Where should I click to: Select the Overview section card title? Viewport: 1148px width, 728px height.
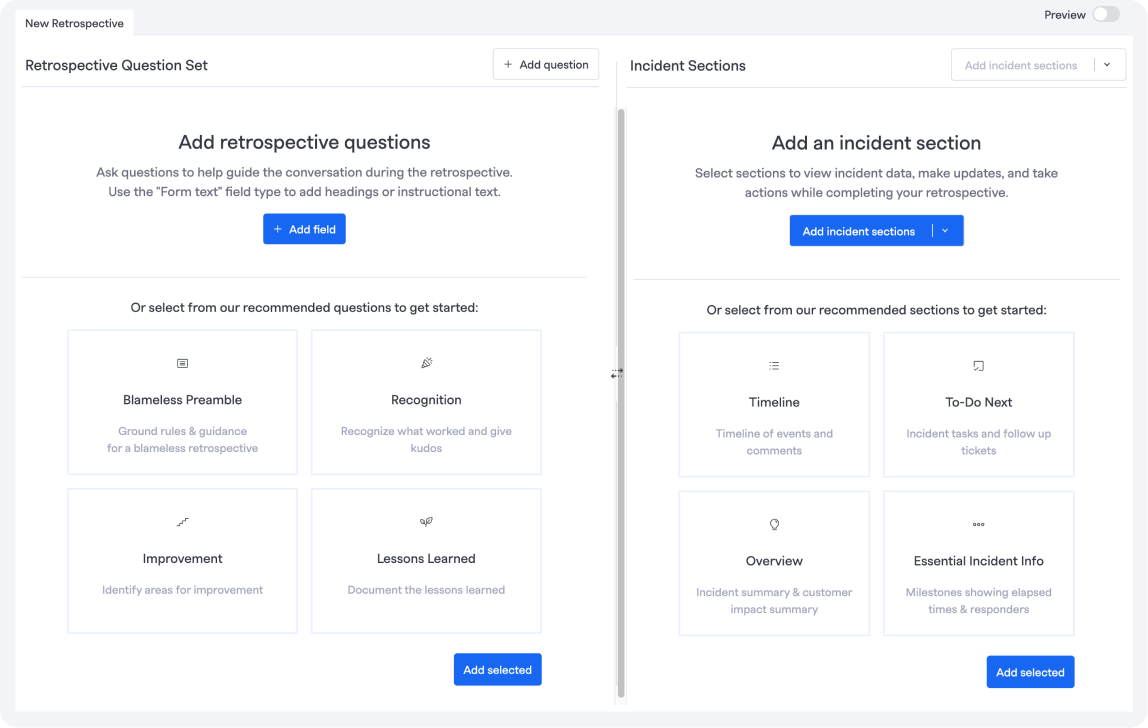click(774, 561)
